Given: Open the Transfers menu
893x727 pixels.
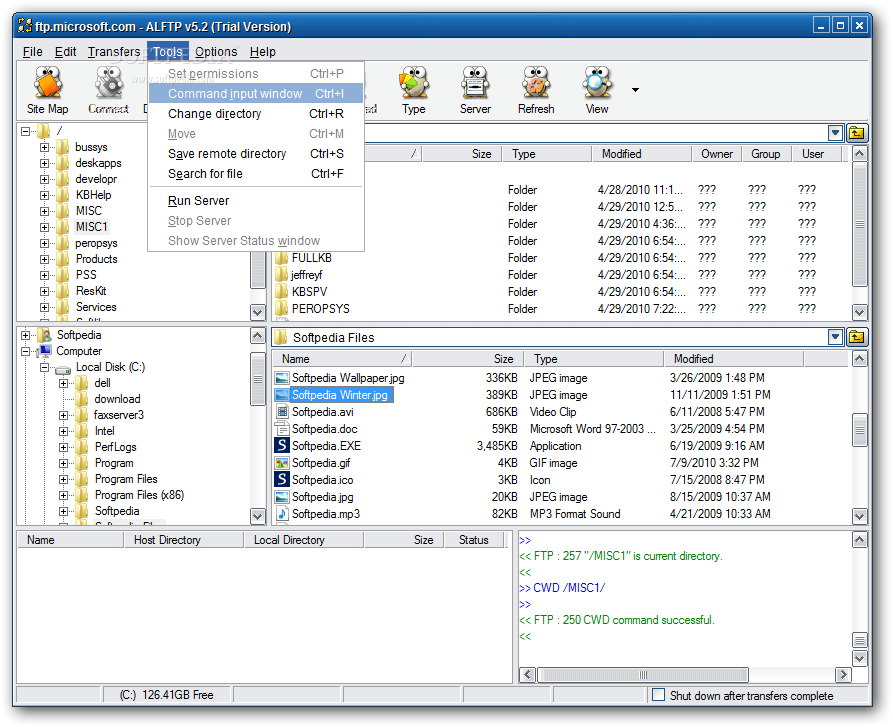Looking at the screenshot, I should (114, 52).
